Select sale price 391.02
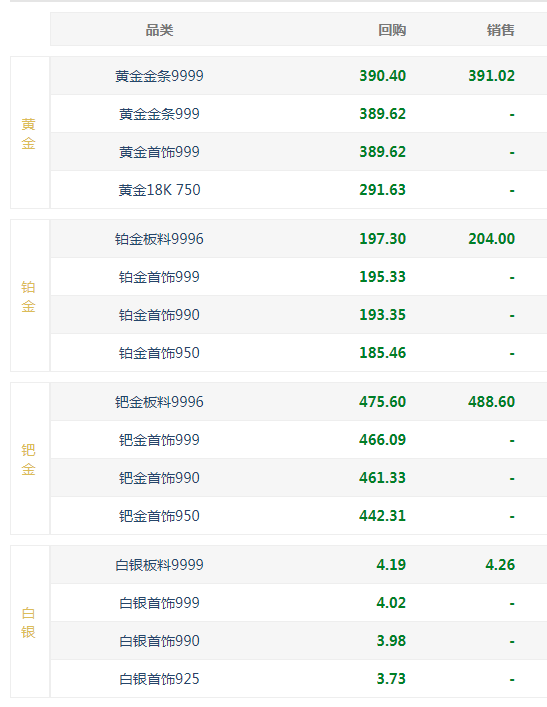 point(492,76)
